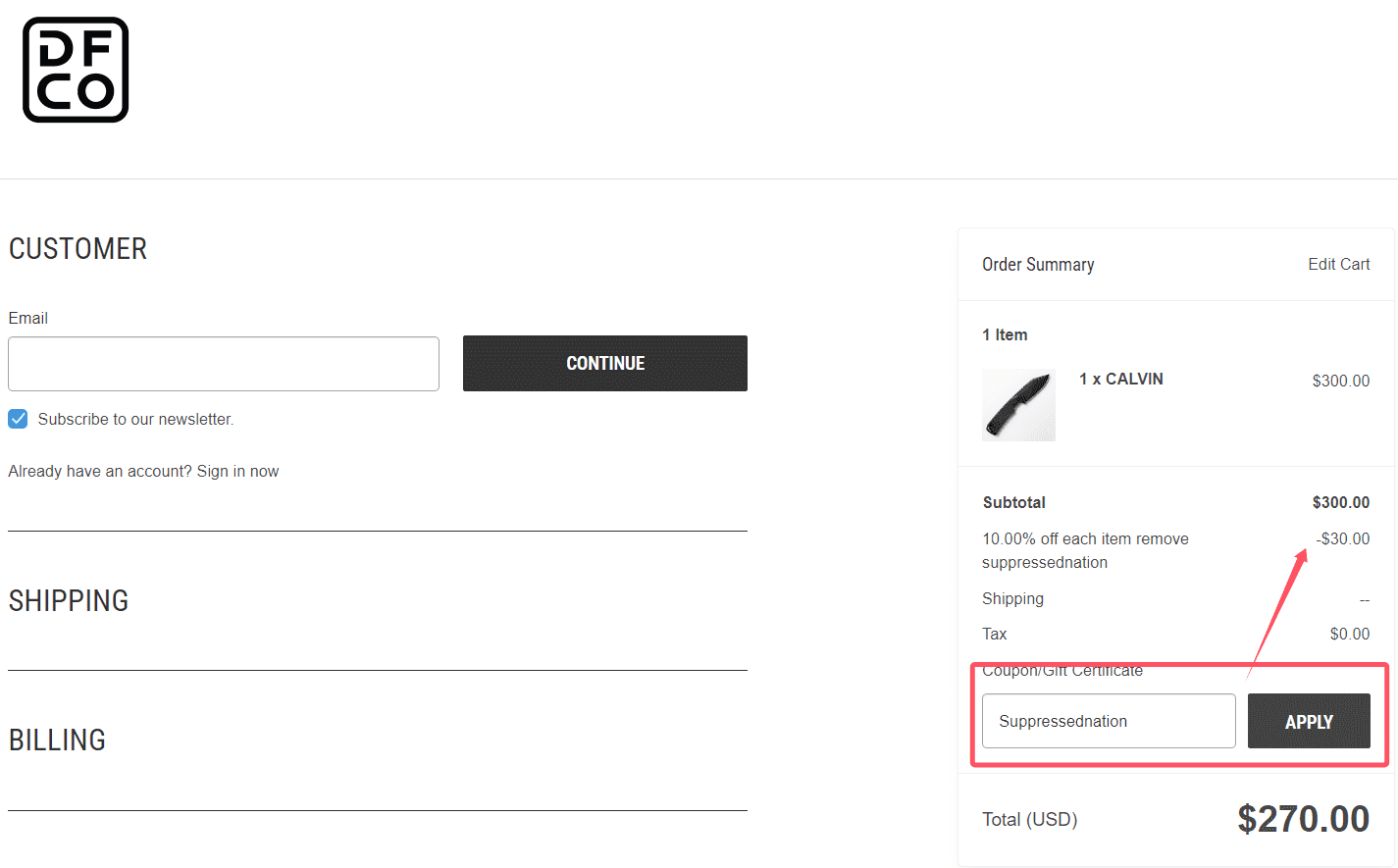Select the '1 x CALVIN' item text
Viewport: 1398px width, 868px height.
(x=1121, y=379)
